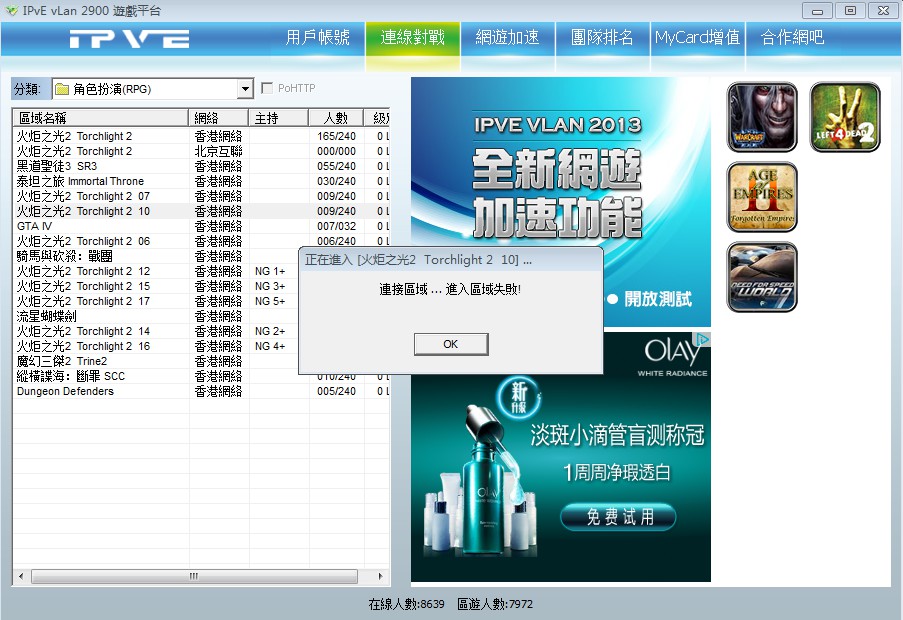
Task: Select the GTA IV row
Action: point(201,226)
